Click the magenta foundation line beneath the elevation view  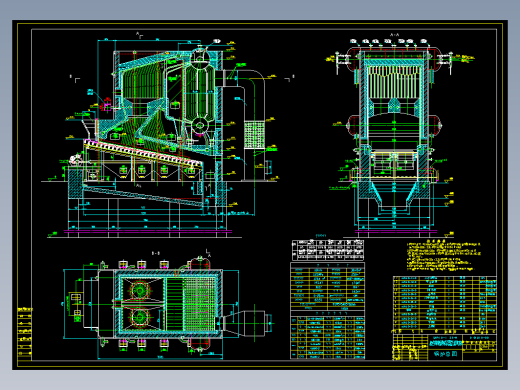pos(148,231)
